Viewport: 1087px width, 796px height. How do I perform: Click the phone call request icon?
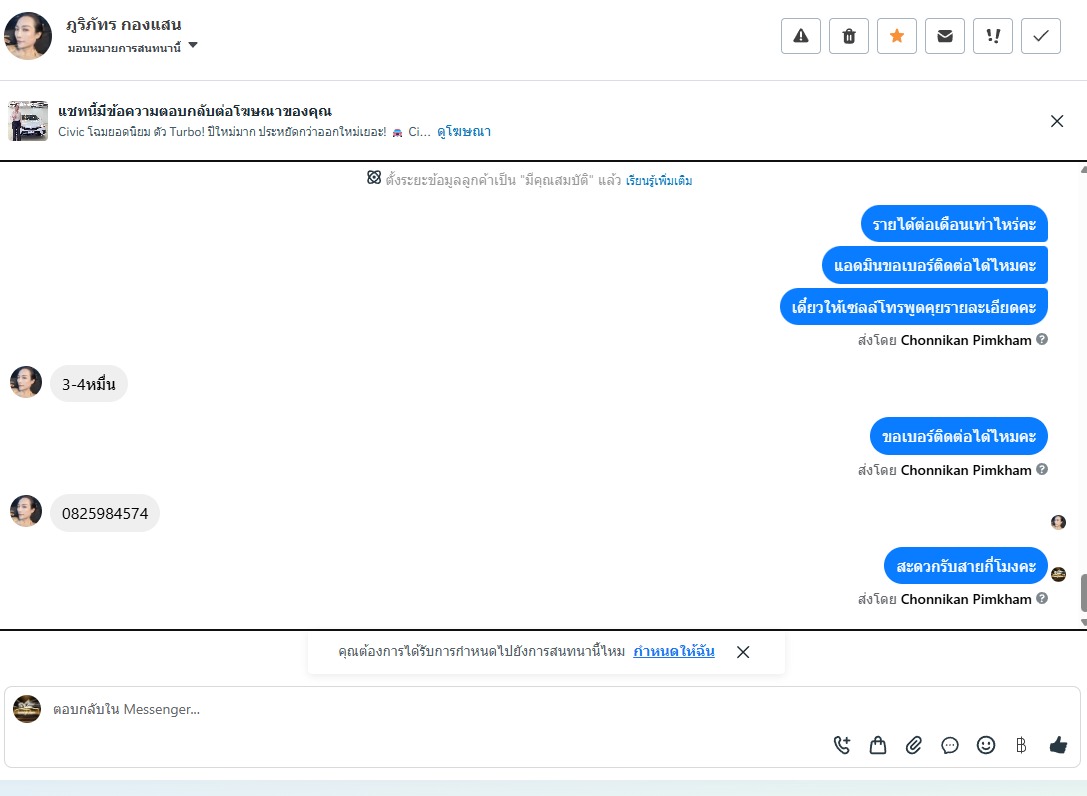(x=842, y=745)
